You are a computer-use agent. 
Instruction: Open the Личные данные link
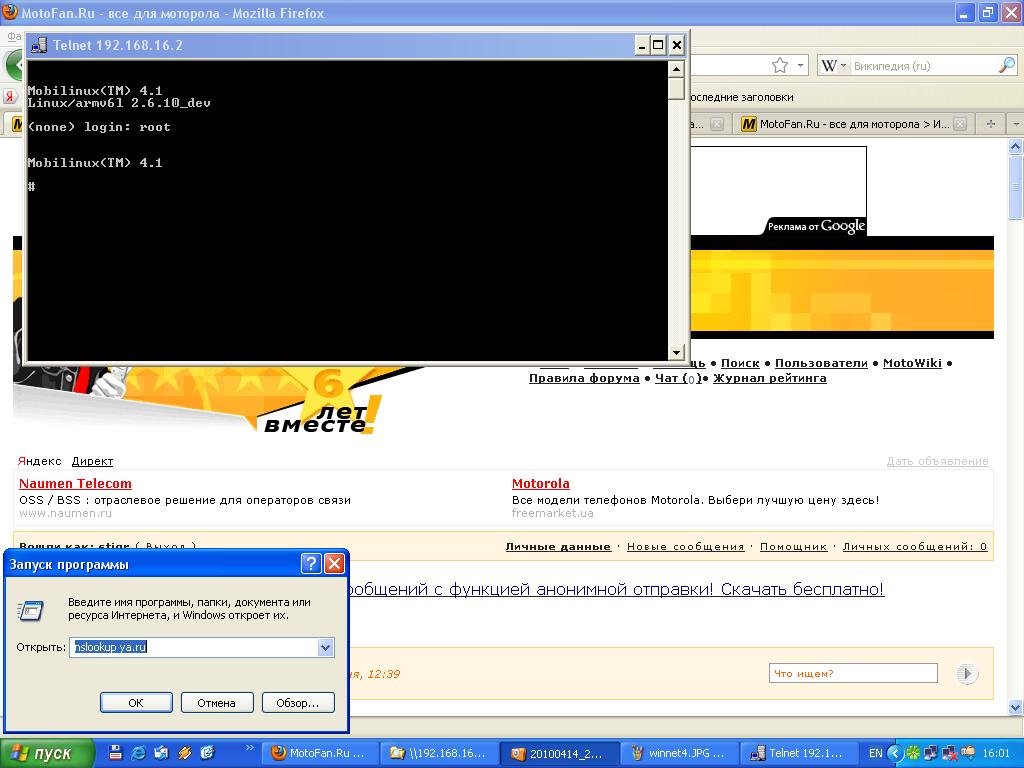[x=558, y=547]
